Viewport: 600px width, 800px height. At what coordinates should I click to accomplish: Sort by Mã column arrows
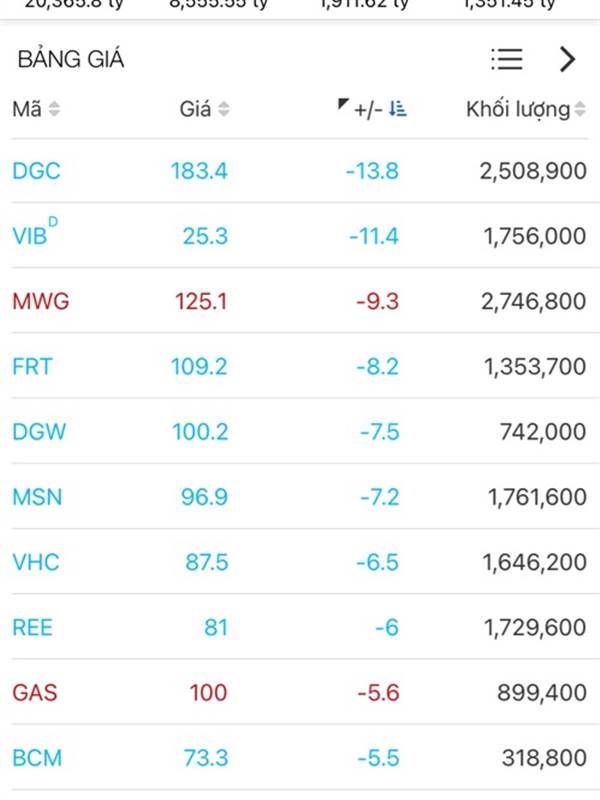pos(54,109)
